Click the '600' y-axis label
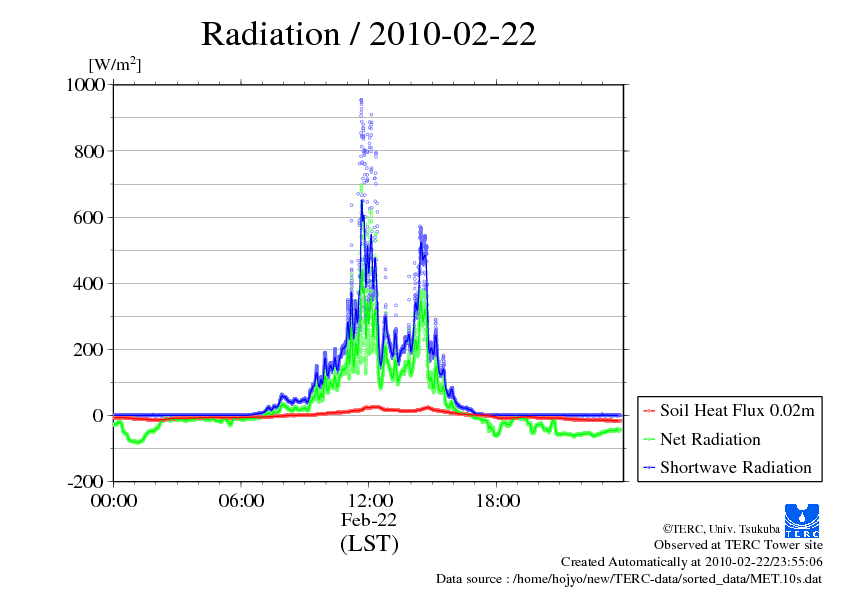Viewport: 842px width, 595px height. [89, 217]
